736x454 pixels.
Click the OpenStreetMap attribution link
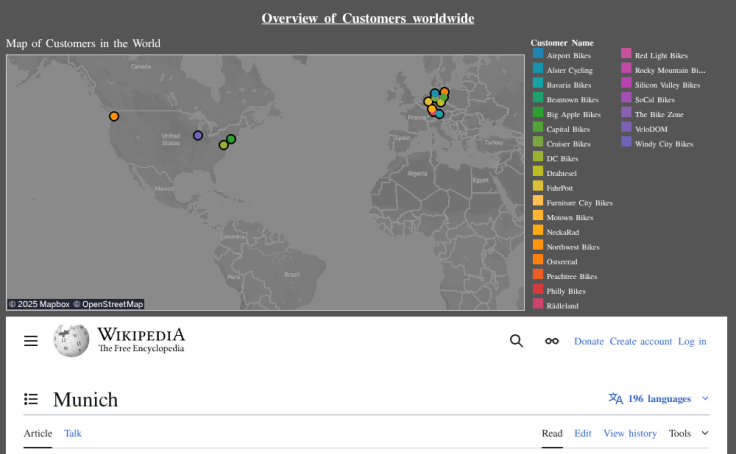pyautogui.click(x=108, y=304)
